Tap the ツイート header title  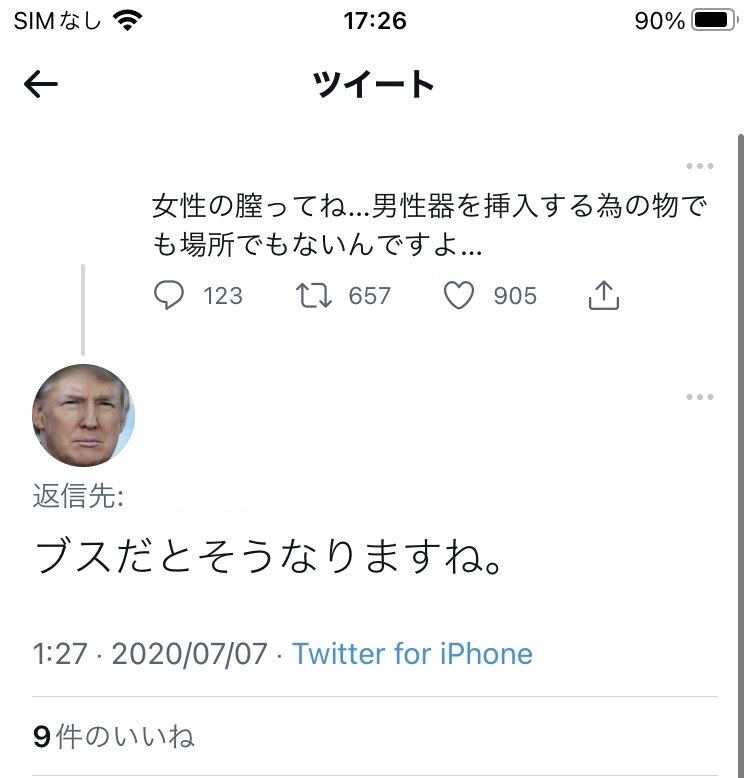pyautogui.click(x=374, y=85)
